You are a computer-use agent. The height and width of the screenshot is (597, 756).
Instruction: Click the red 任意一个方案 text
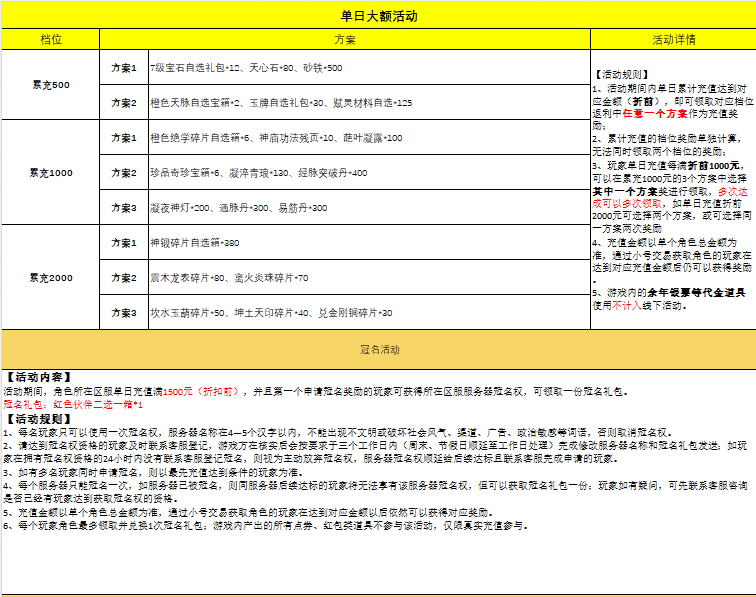click(x=654, y=113)
